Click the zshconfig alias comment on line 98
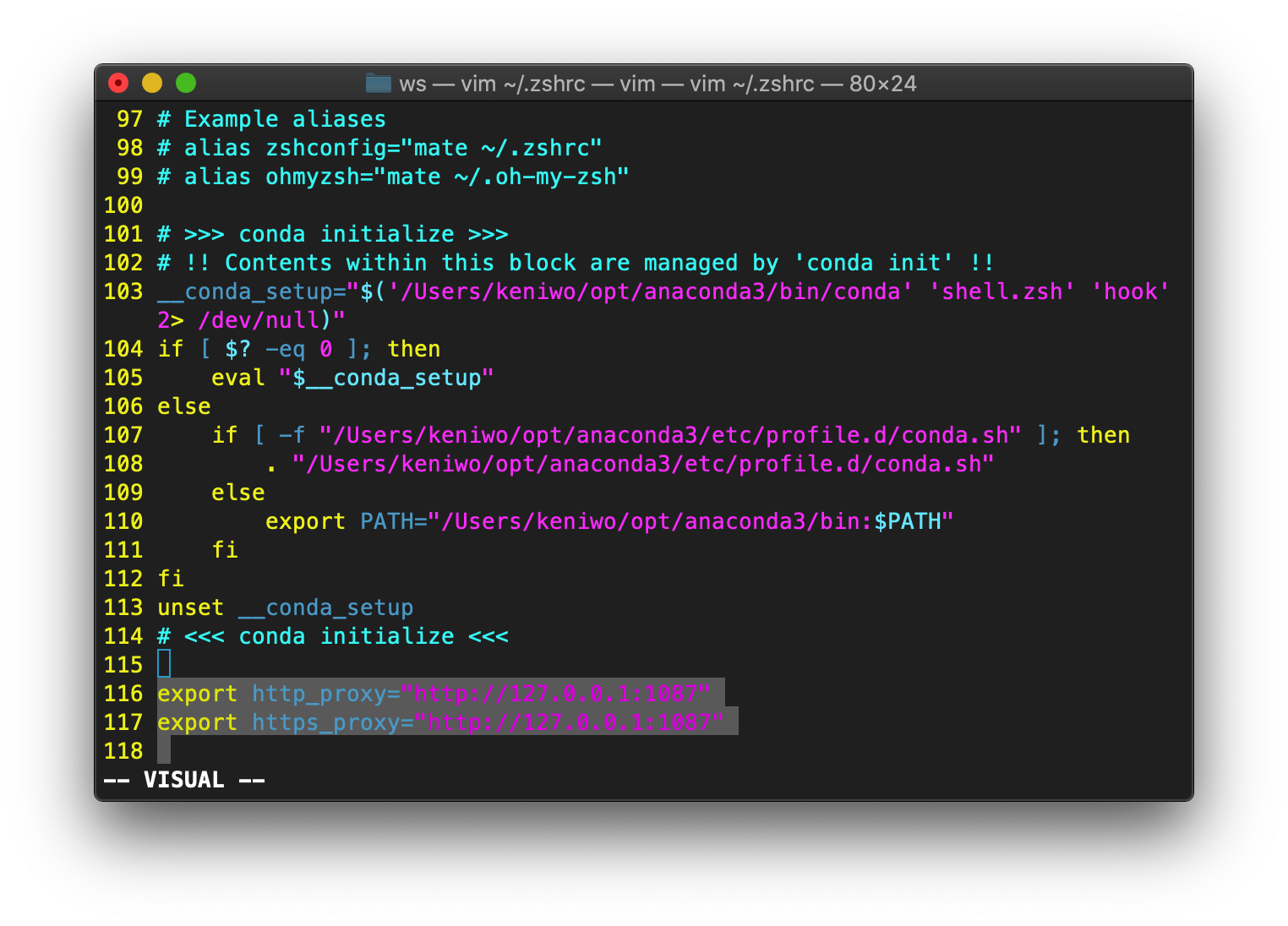This screenshot has width=1288, height=926. click(x=379, y=148)
